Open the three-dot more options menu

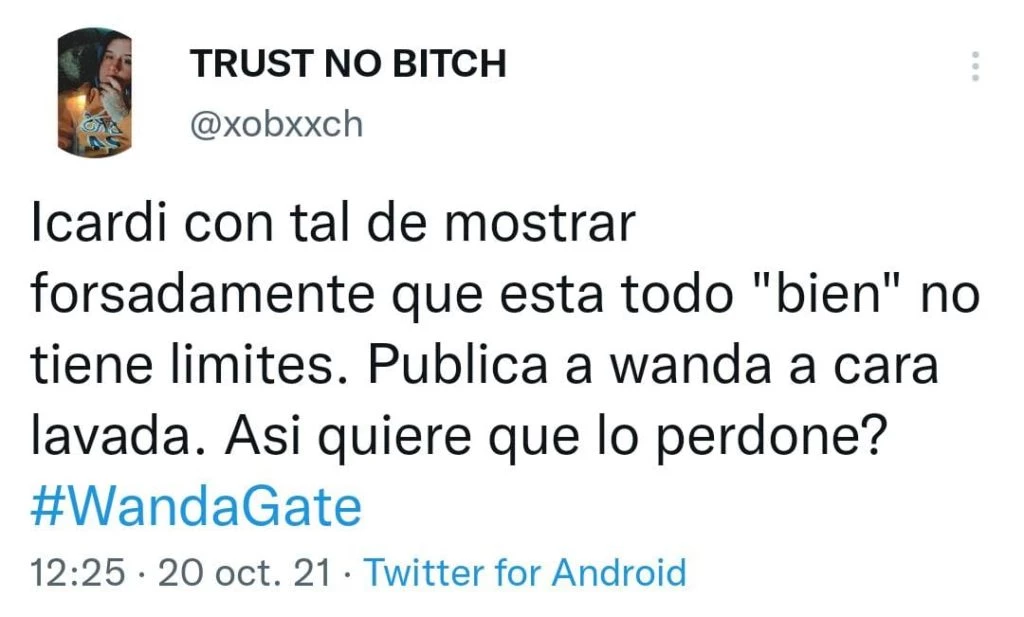click(x=975, y=66)
